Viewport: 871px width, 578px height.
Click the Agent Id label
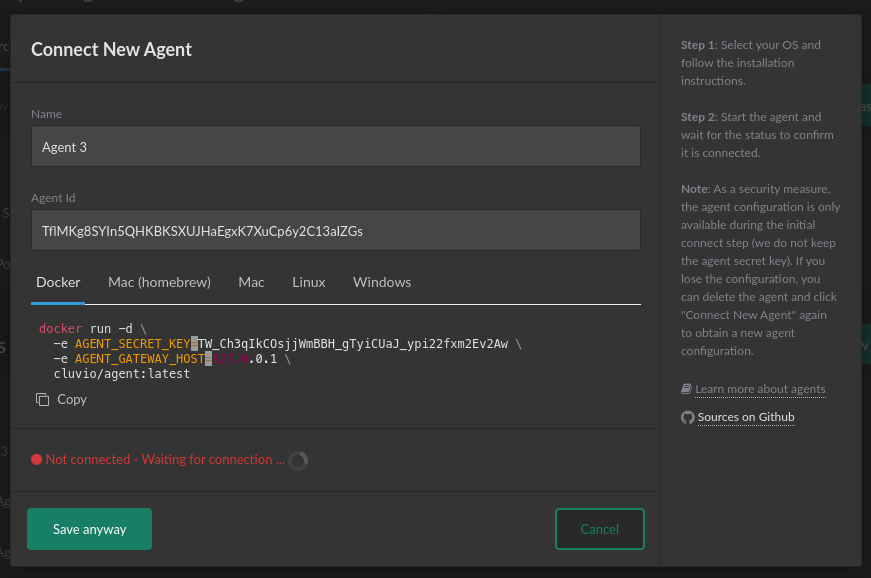point(53,198)
